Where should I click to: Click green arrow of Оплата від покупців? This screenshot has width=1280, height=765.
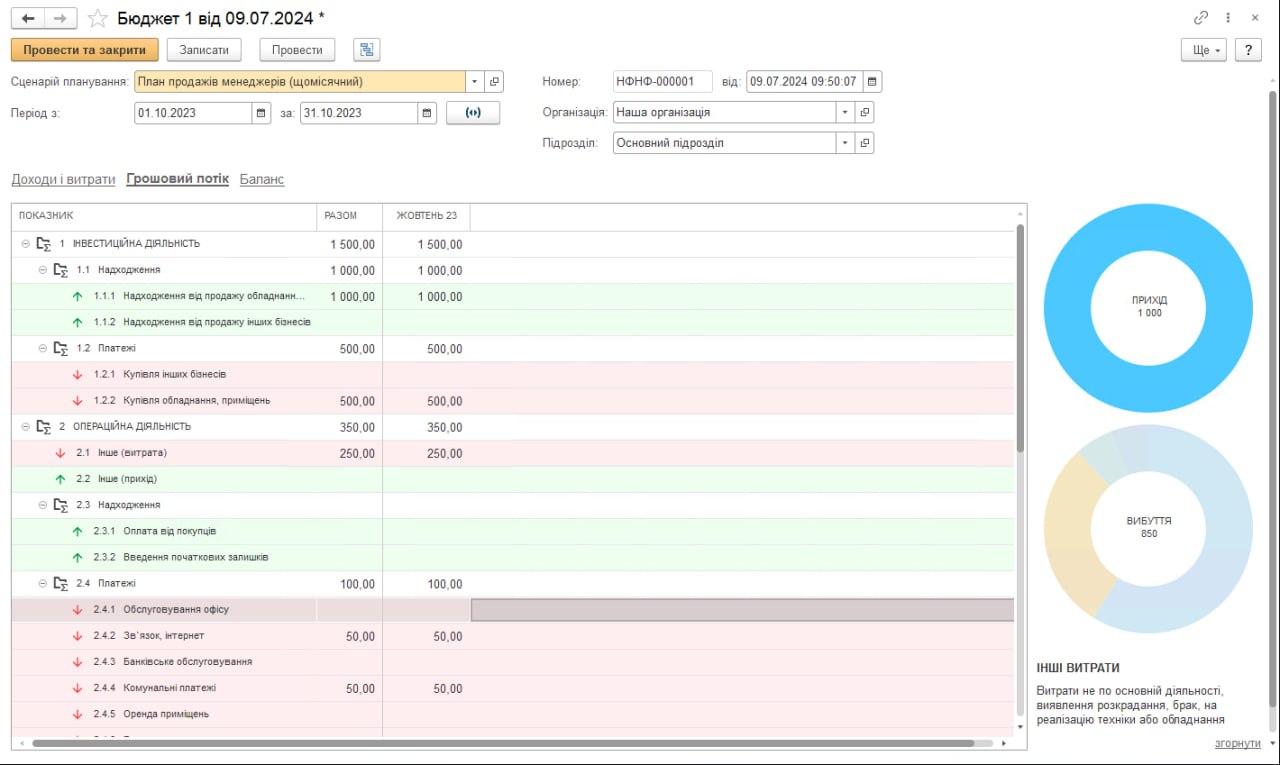click(x=77, y=531)
